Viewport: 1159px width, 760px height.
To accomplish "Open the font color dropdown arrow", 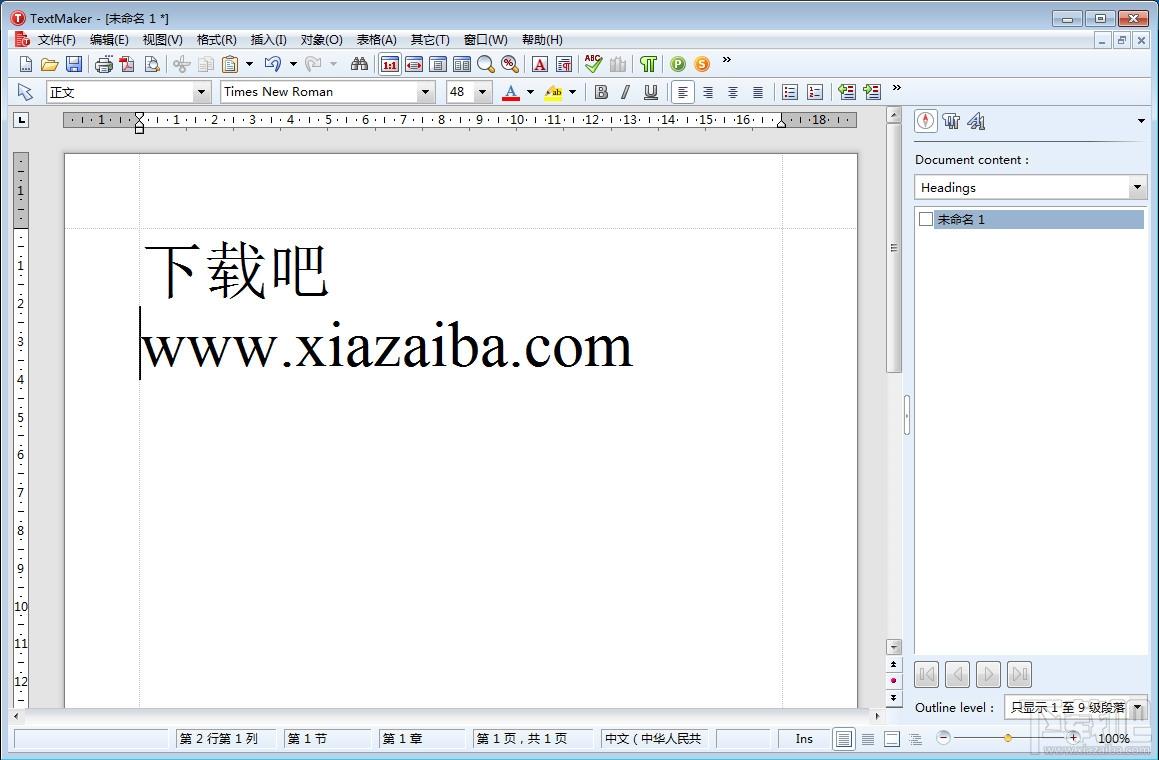I will (x=530, y=92).
